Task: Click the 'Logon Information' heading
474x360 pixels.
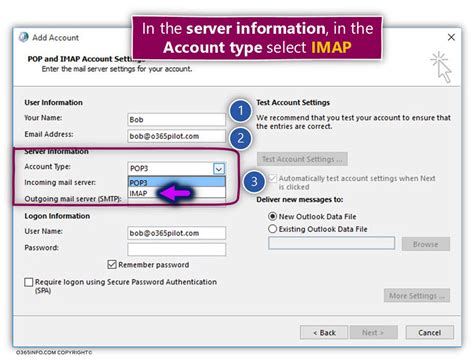Action: pos(57,216)
